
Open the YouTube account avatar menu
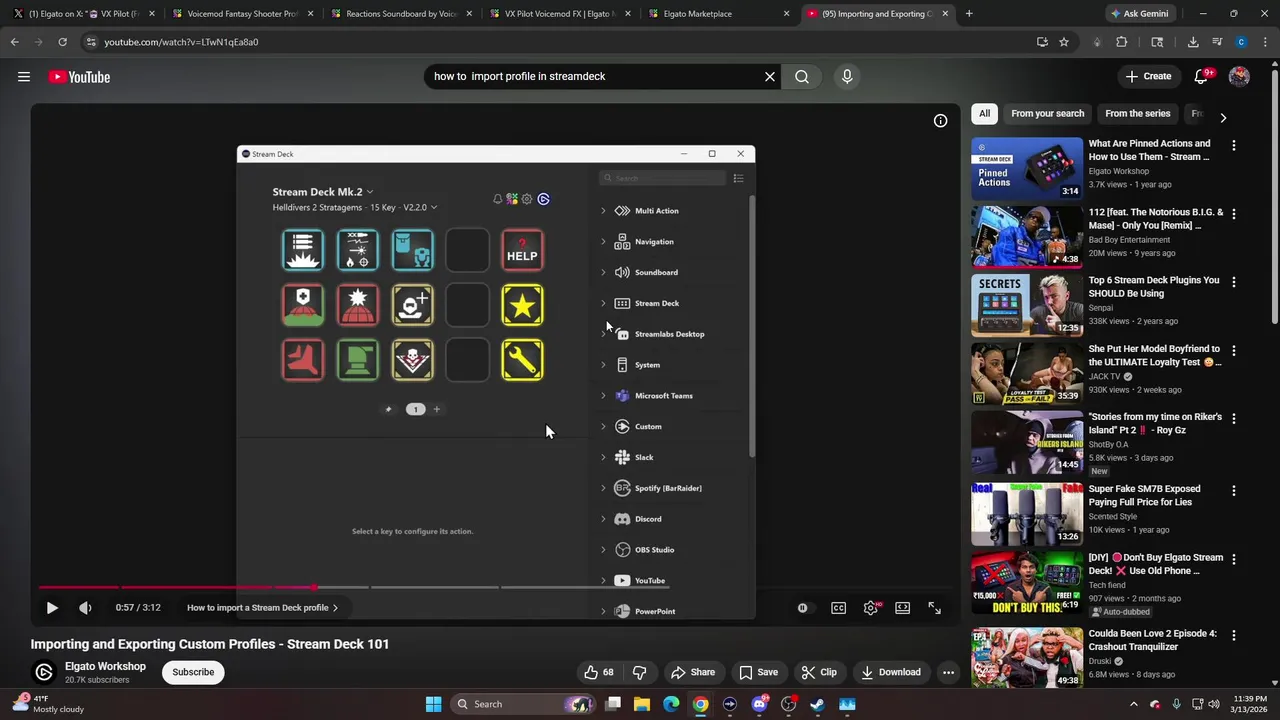click(1239, 76)
